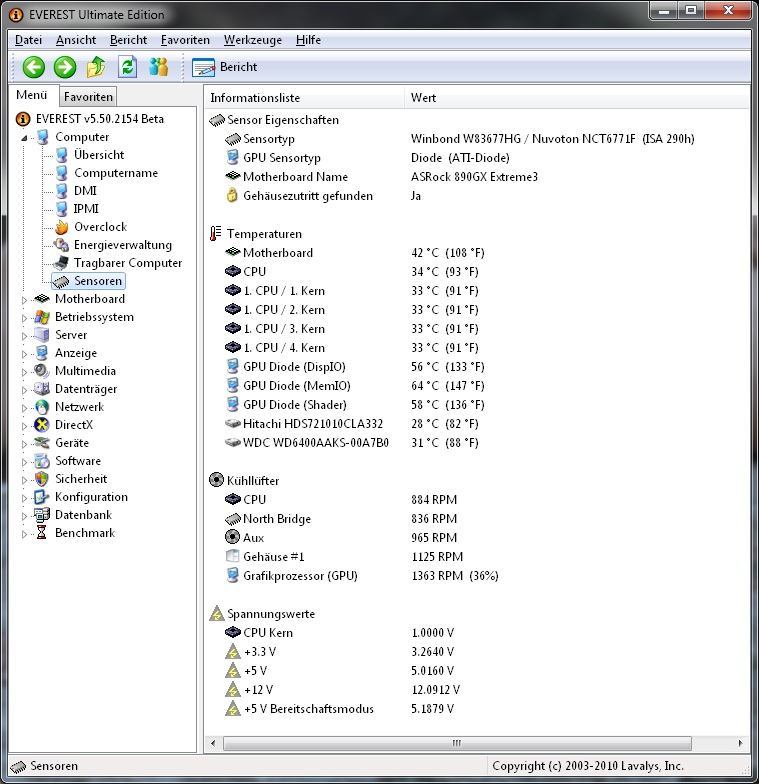
Task: Select the GPU Diode (MemIO) row
Action: 477,386
